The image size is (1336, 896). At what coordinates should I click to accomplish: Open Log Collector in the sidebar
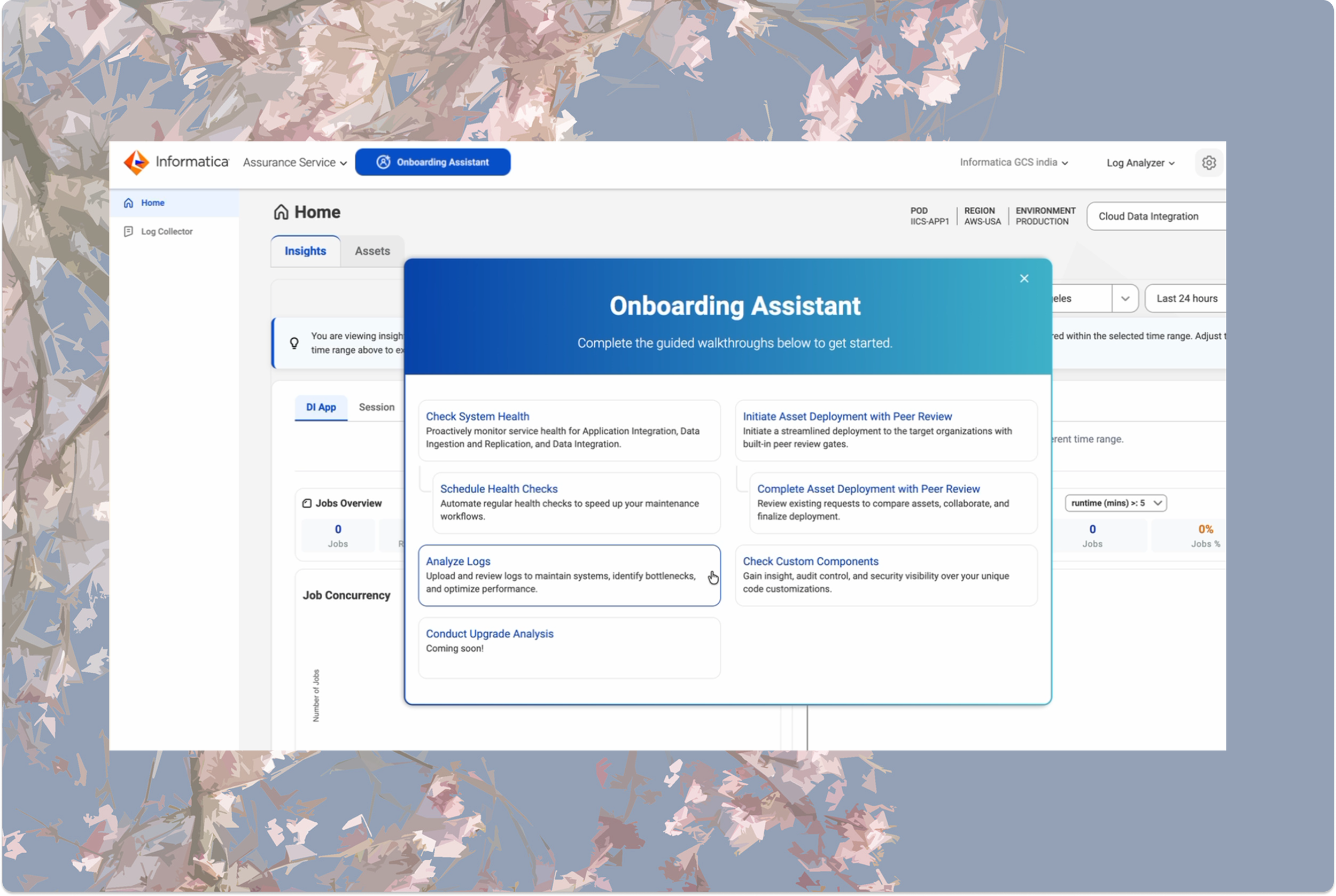tap(174, 231)
